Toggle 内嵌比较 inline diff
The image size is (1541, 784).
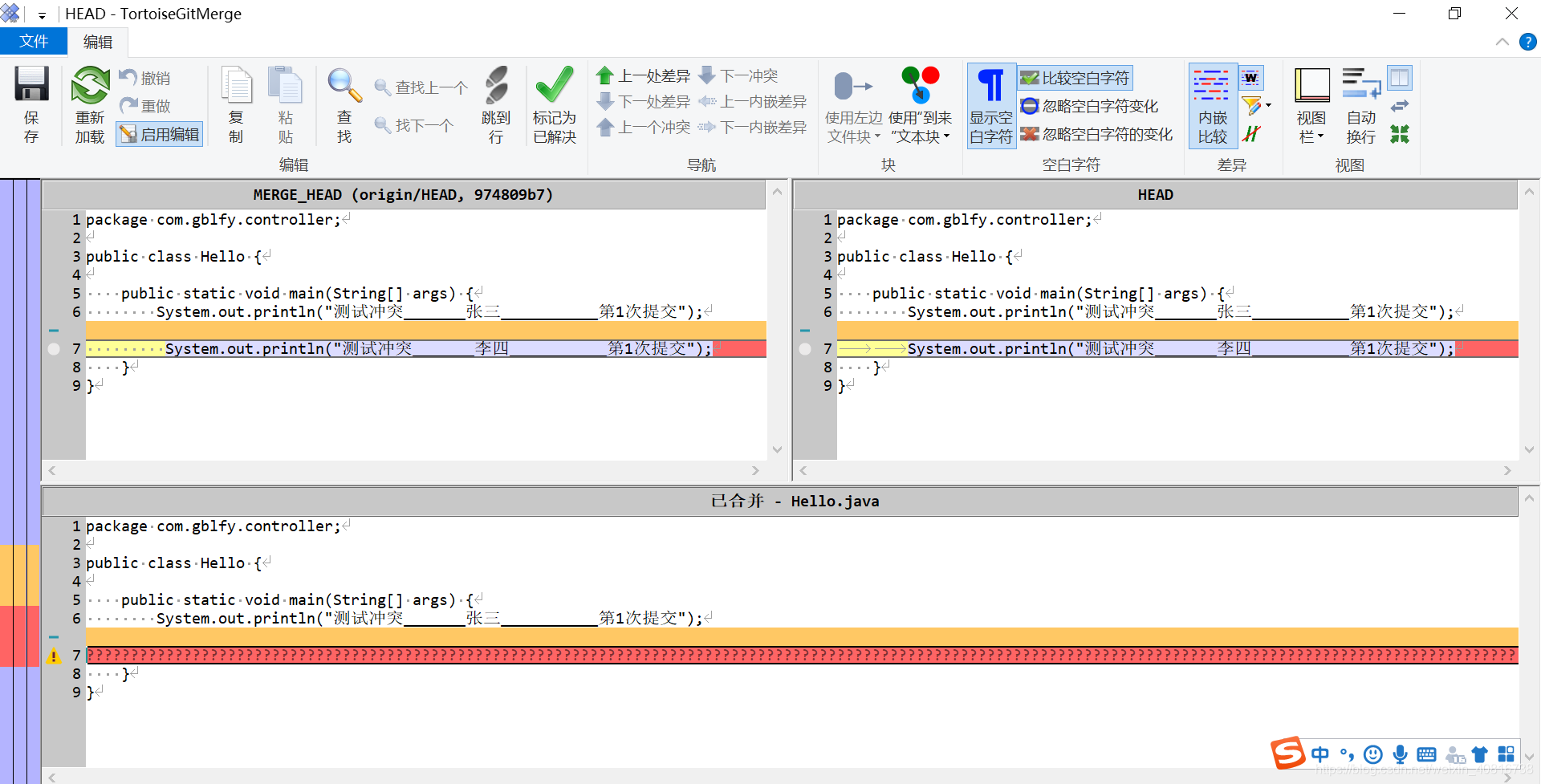1213,105
